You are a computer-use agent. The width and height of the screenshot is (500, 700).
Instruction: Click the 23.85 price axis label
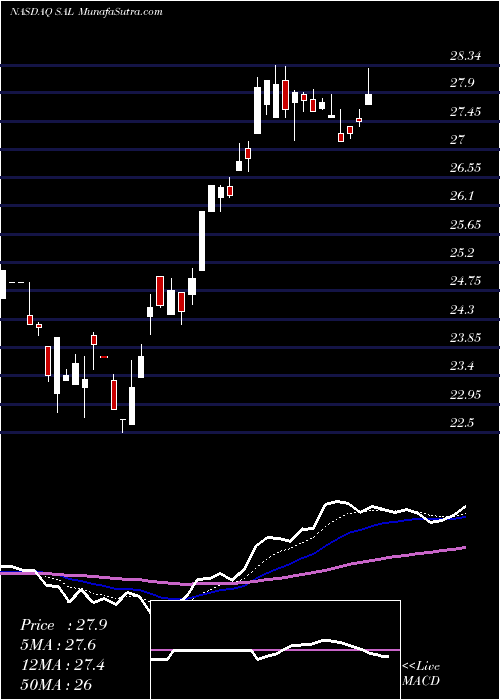(x=468, y=338)
